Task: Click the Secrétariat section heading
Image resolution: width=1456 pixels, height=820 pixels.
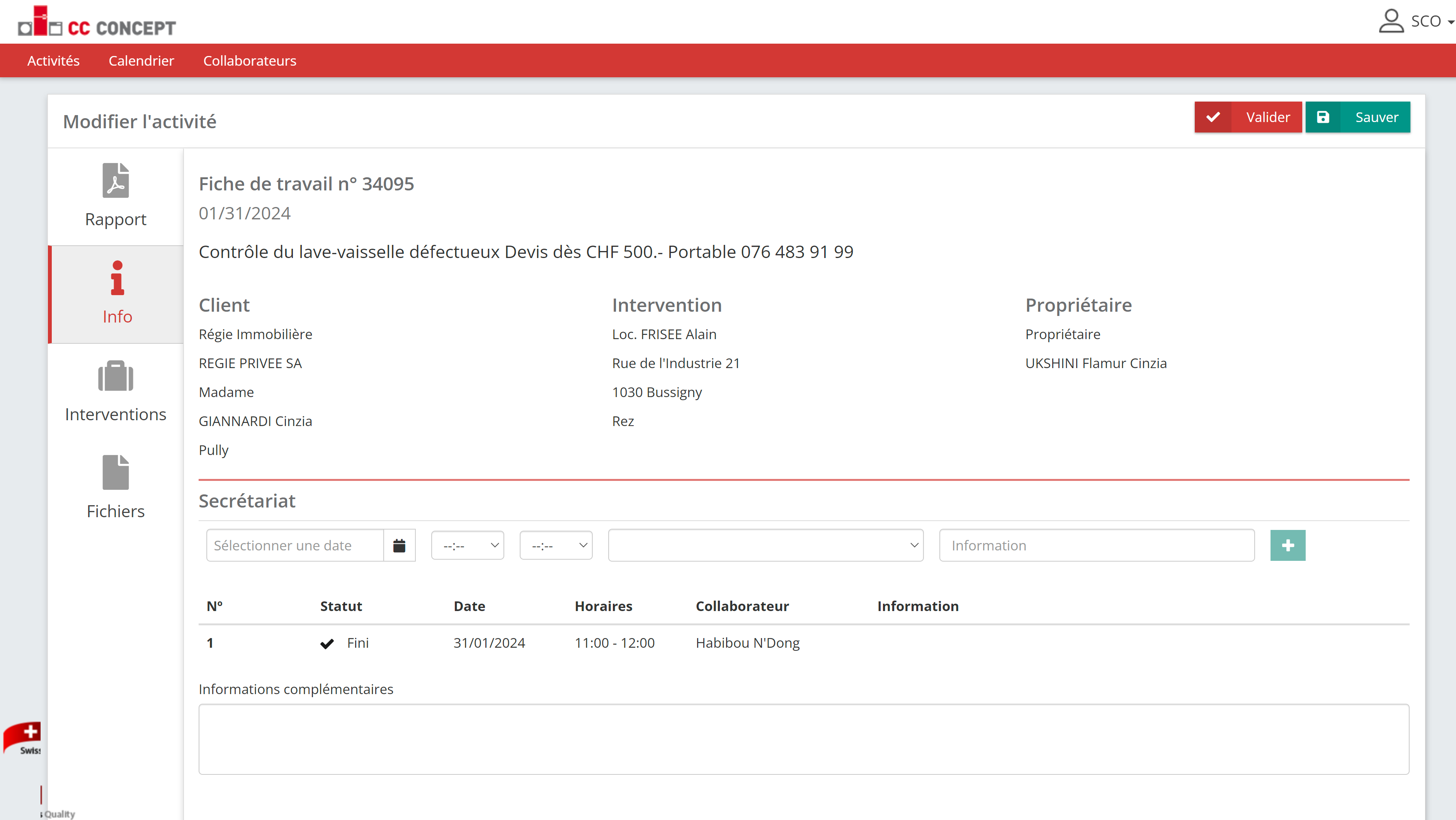Action: (247, 501)
